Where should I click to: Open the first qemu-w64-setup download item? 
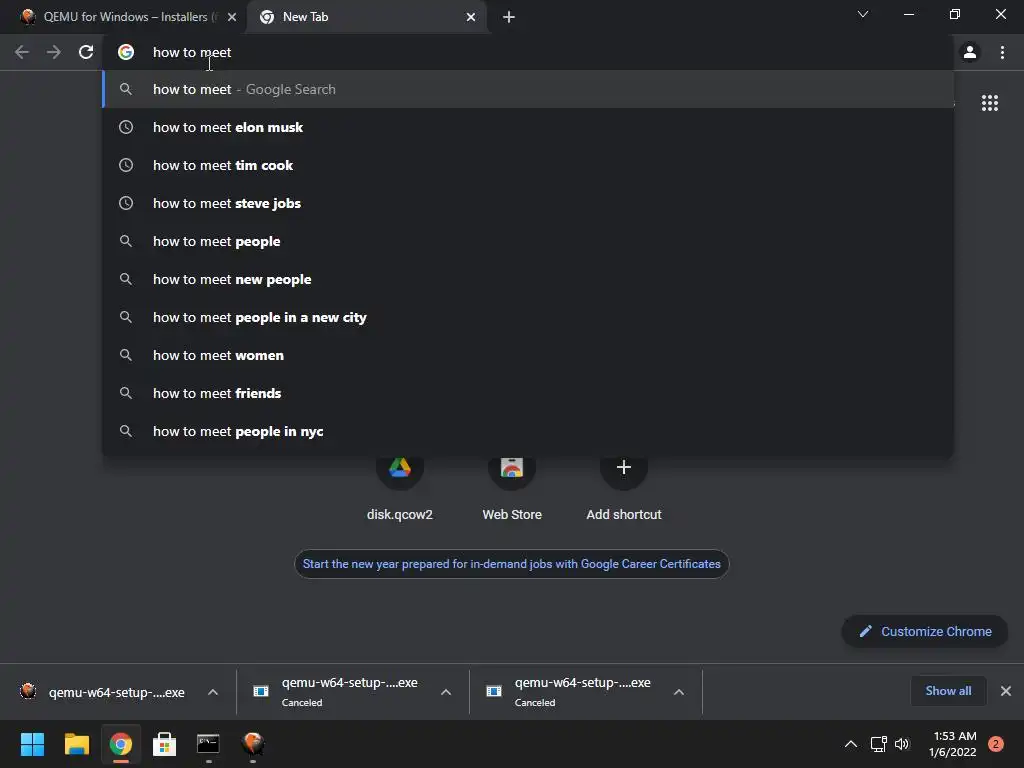click(x=104, y=692)
